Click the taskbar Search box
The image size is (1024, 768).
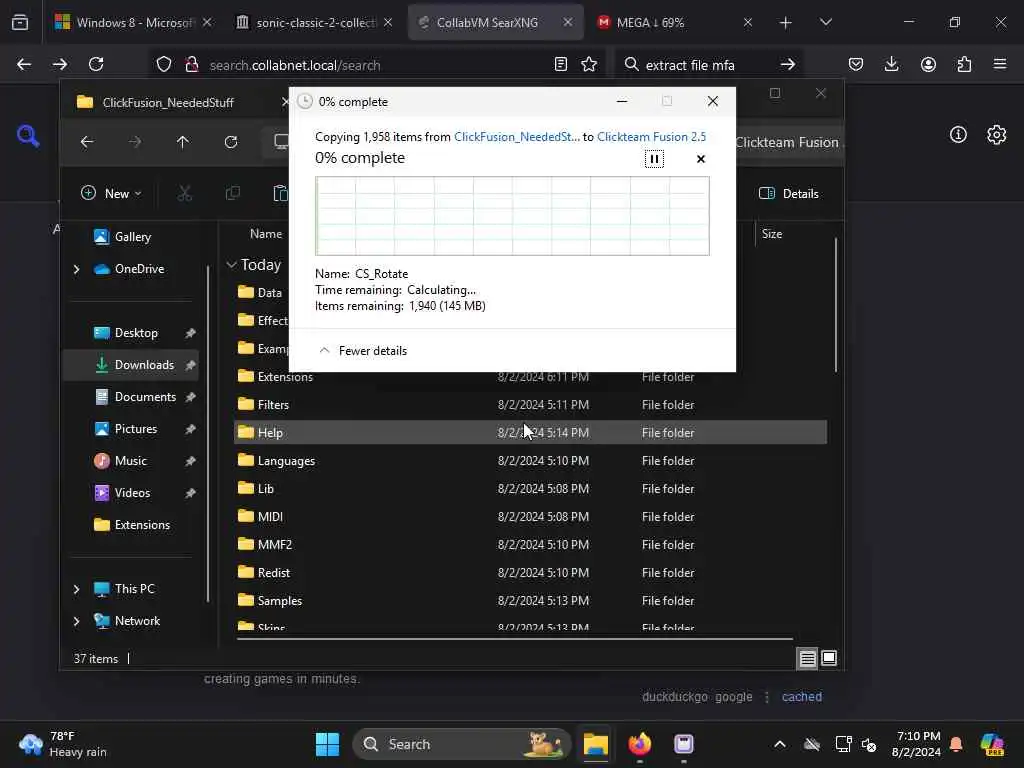462,744
